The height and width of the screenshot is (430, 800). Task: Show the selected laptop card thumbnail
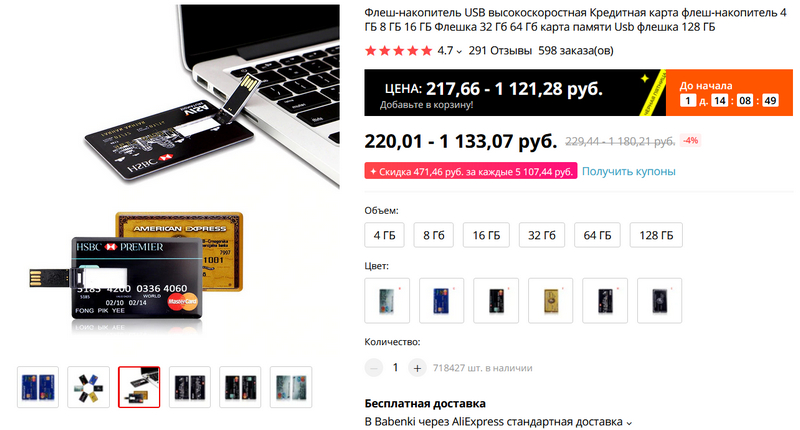[x=139, y=387]
